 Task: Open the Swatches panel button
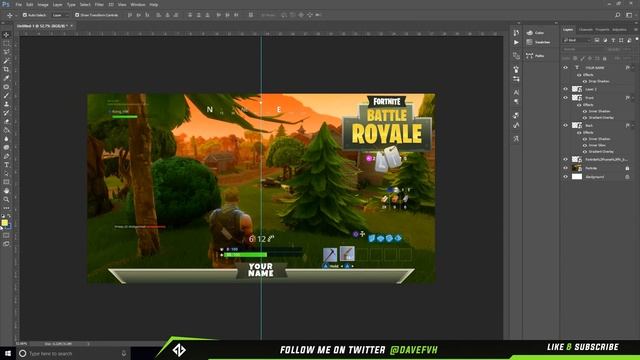tap(538, 42)
